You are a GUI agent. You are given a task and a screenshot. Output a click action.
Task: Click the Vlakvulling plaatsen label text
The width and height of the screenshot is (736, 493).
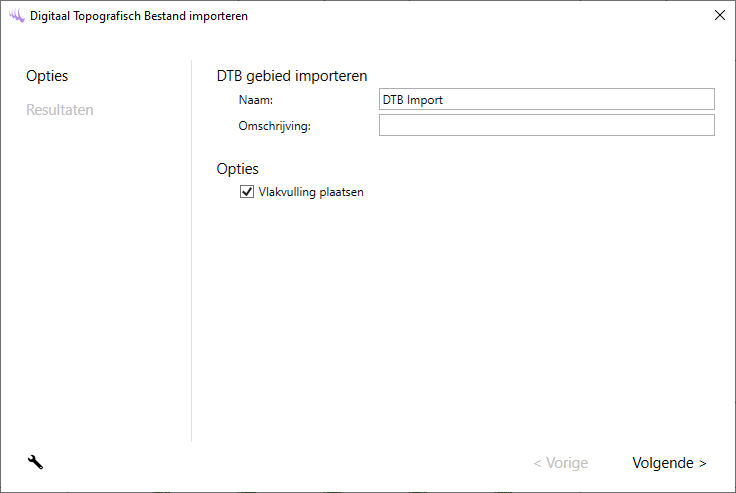[x=311, y=192]
